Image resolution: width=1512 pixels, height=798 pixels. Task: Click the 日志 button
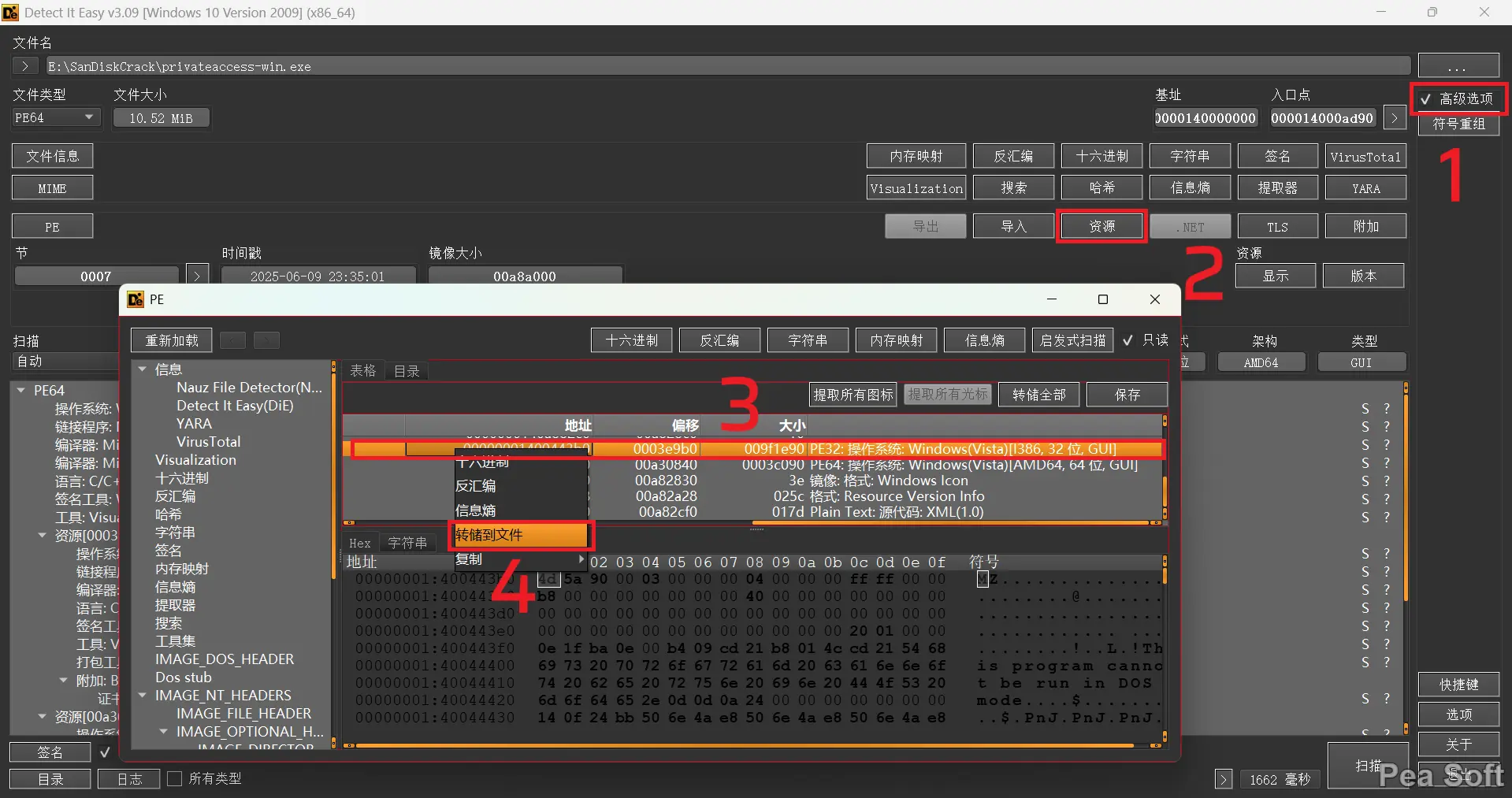pyautogui.click(x=129, y=779)
